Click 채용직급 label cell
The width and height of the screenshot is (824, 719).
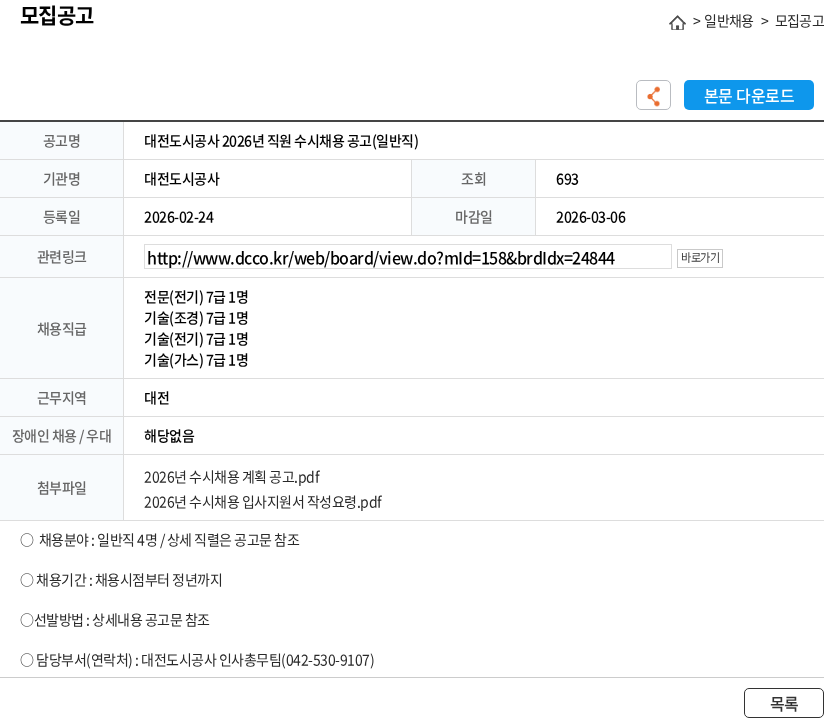coord(61,328)
